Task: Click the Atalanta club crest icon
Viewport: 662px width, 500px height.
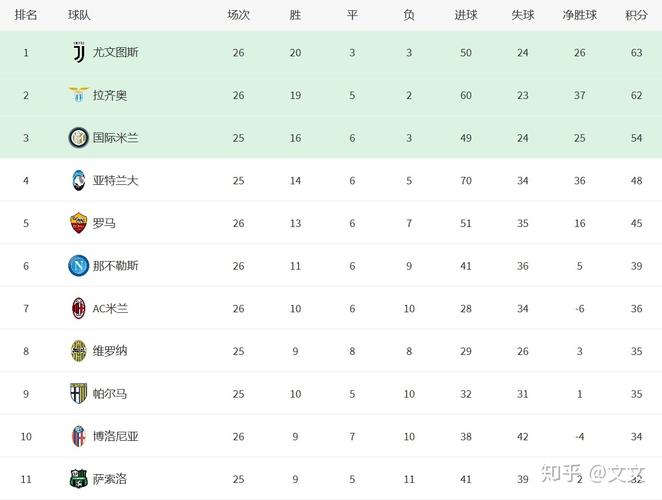Action: point(79,180)
